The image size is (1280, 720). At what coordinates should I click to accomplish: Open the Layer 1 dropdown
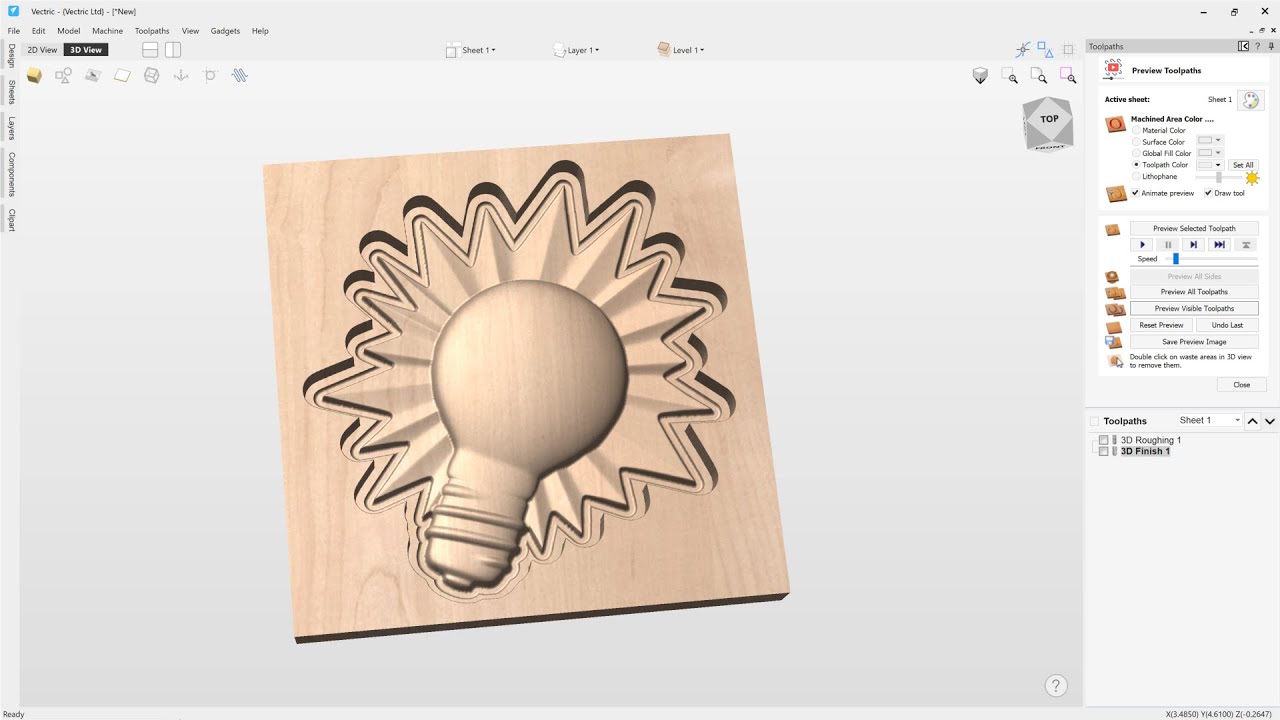tap(577, 50)
